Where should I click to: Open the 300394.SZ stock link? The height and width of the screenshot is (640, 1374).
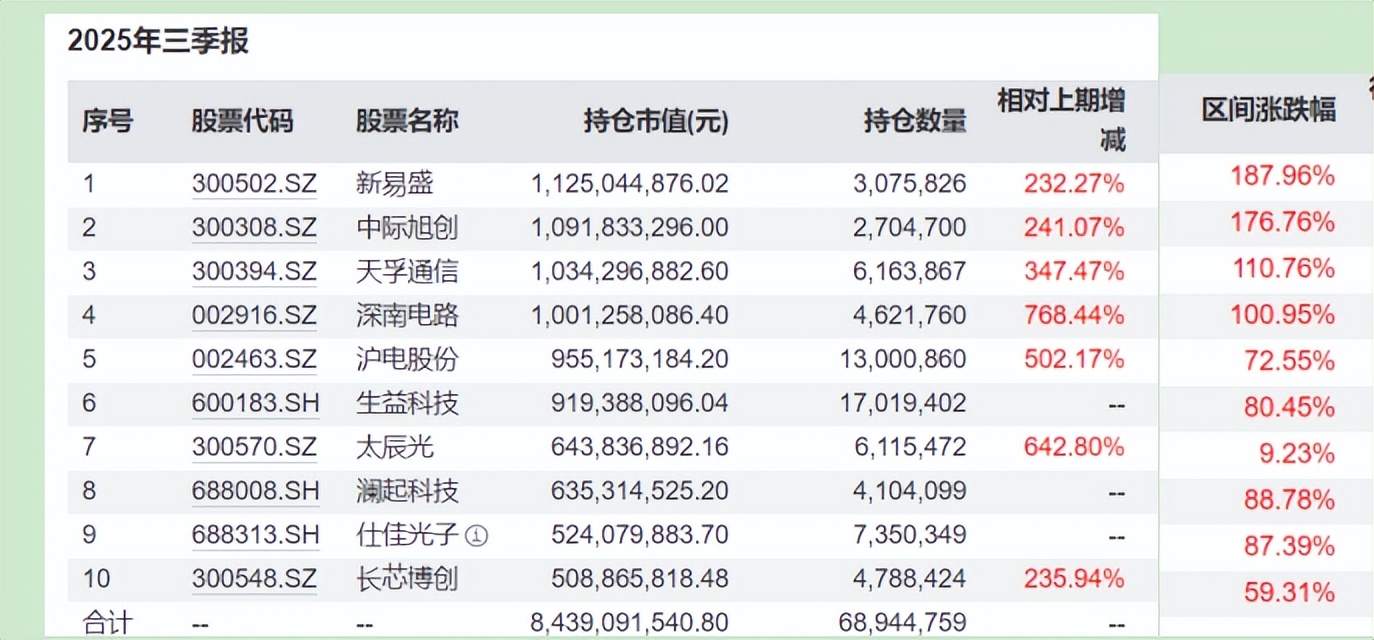[254, 271]
